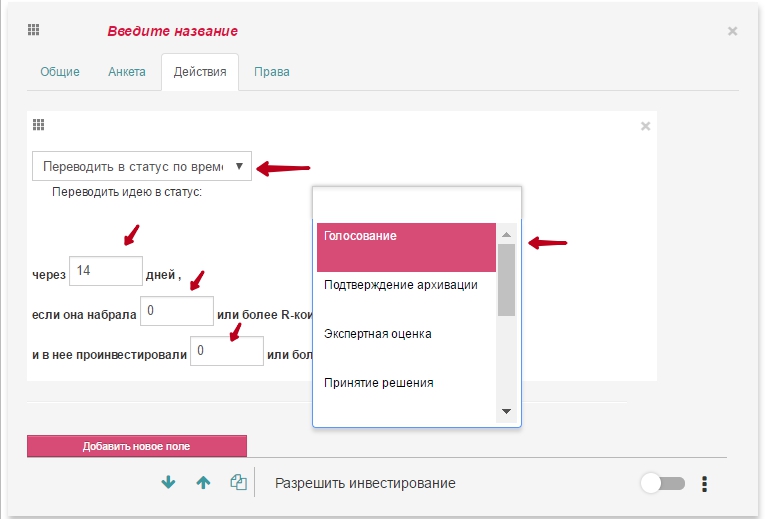Click the move up arrow icon
Viewport: 765px width, 519px height.
coord(203,482)
